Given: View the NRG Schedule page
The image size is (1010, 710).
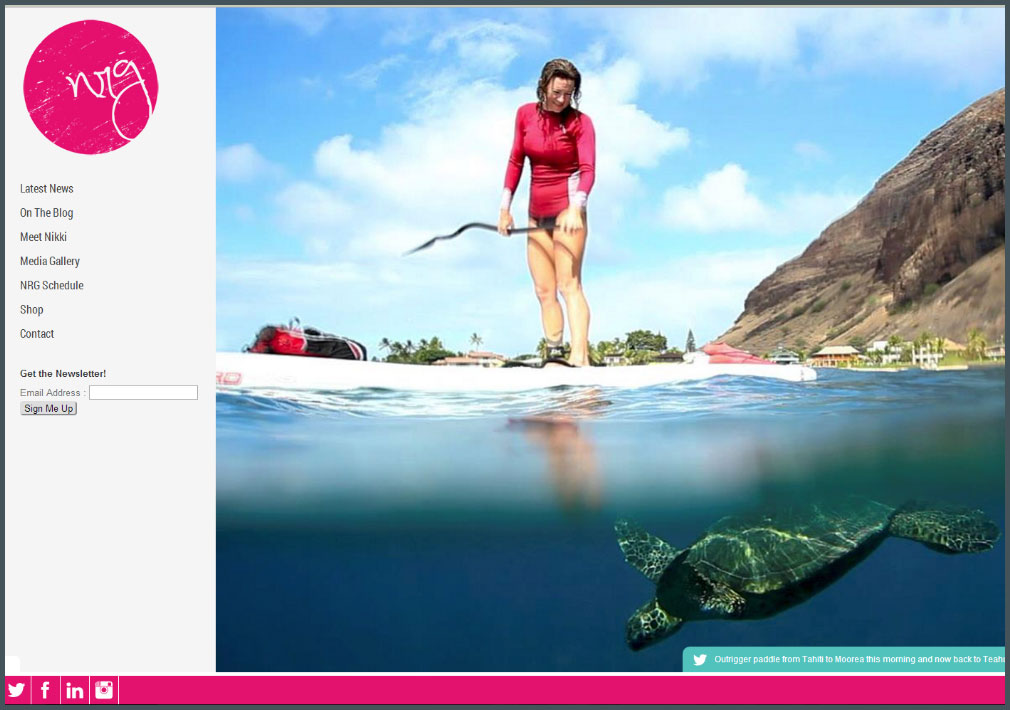Looking at the screenshot, I should pos(52,285).
